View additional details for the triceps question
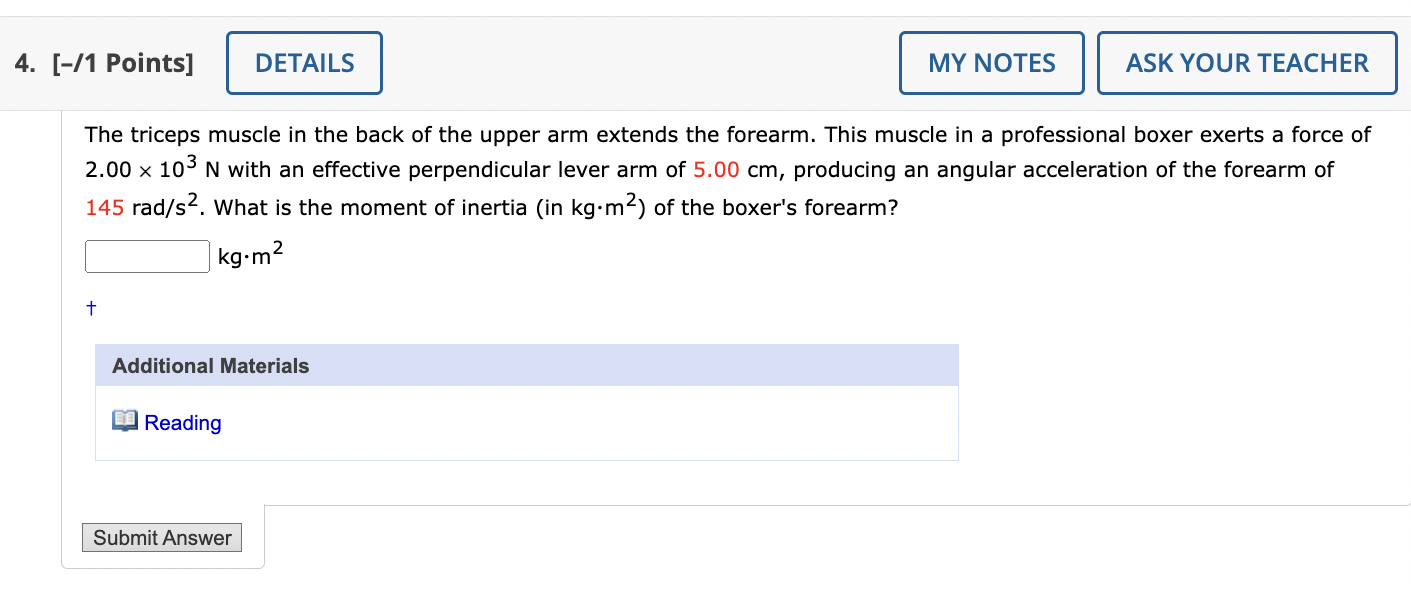This screenshot has width=1411, height=589. [x=303, y=62]
